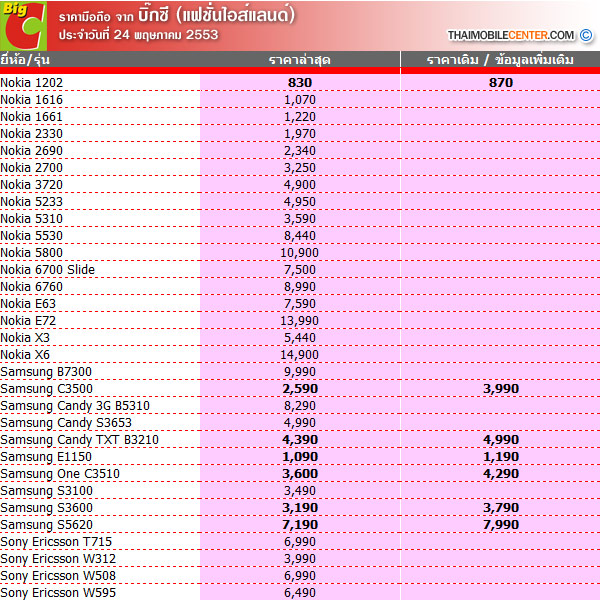Select the Nokia 2700 model name
600x600 pixels.
[x=31, y=168]
